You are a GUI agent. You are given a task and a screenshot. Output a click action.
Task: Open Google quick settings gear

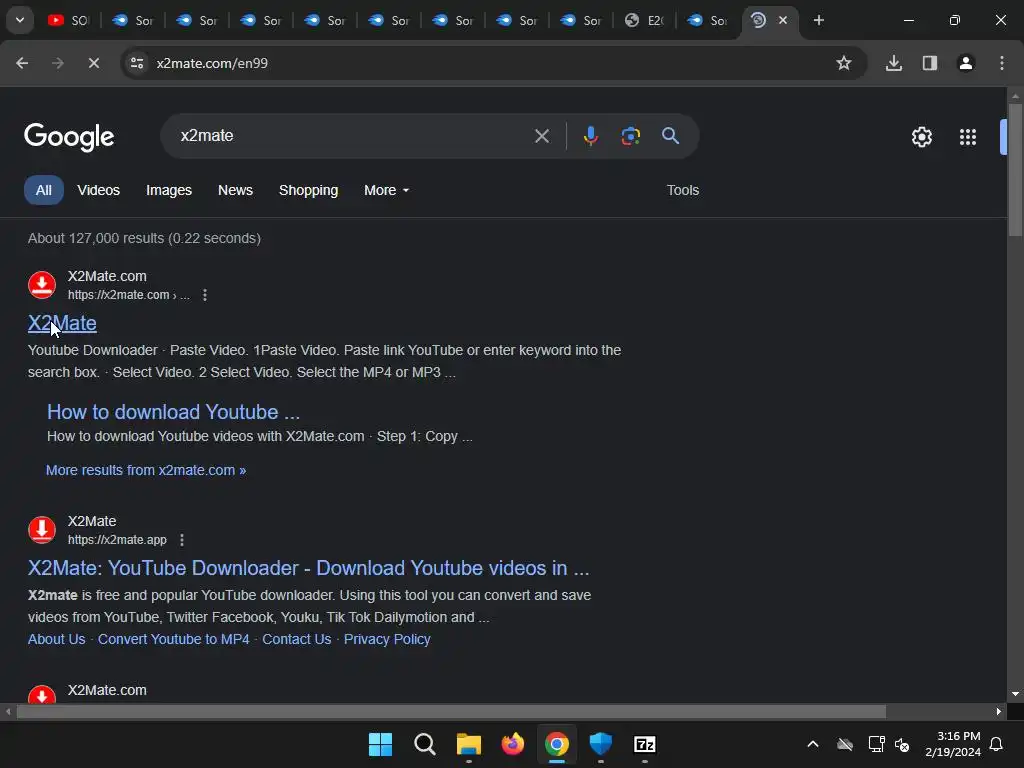921,137
